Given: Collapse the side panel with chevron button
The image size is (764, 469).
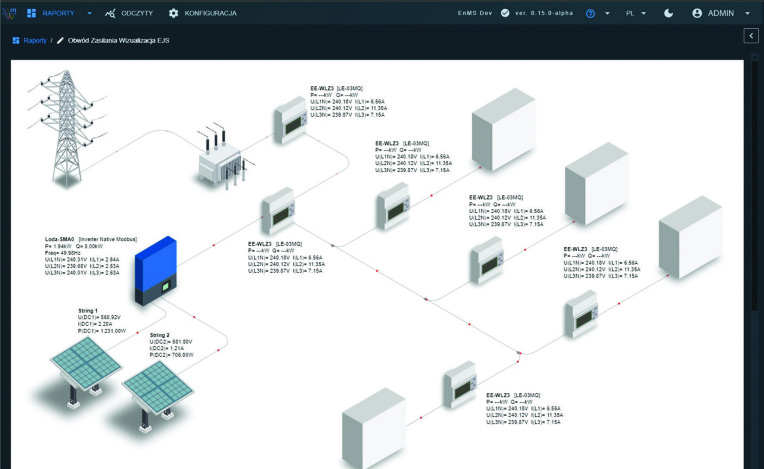Looking at the screenshot, I should (x=750, y=36).
